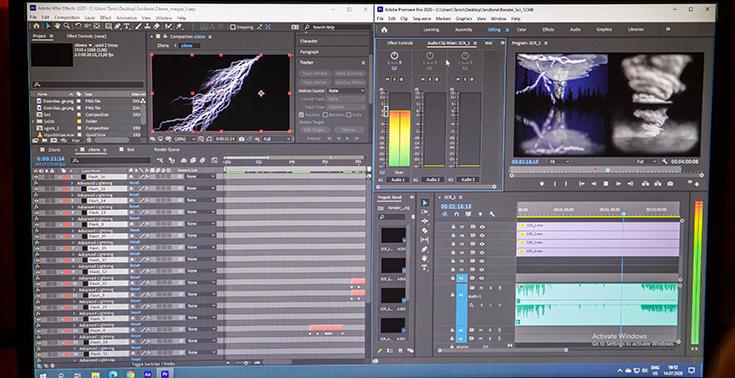735x378 pixels.
Task: Toggle lock on track holding SCR_4.mov
Action: 453,252
